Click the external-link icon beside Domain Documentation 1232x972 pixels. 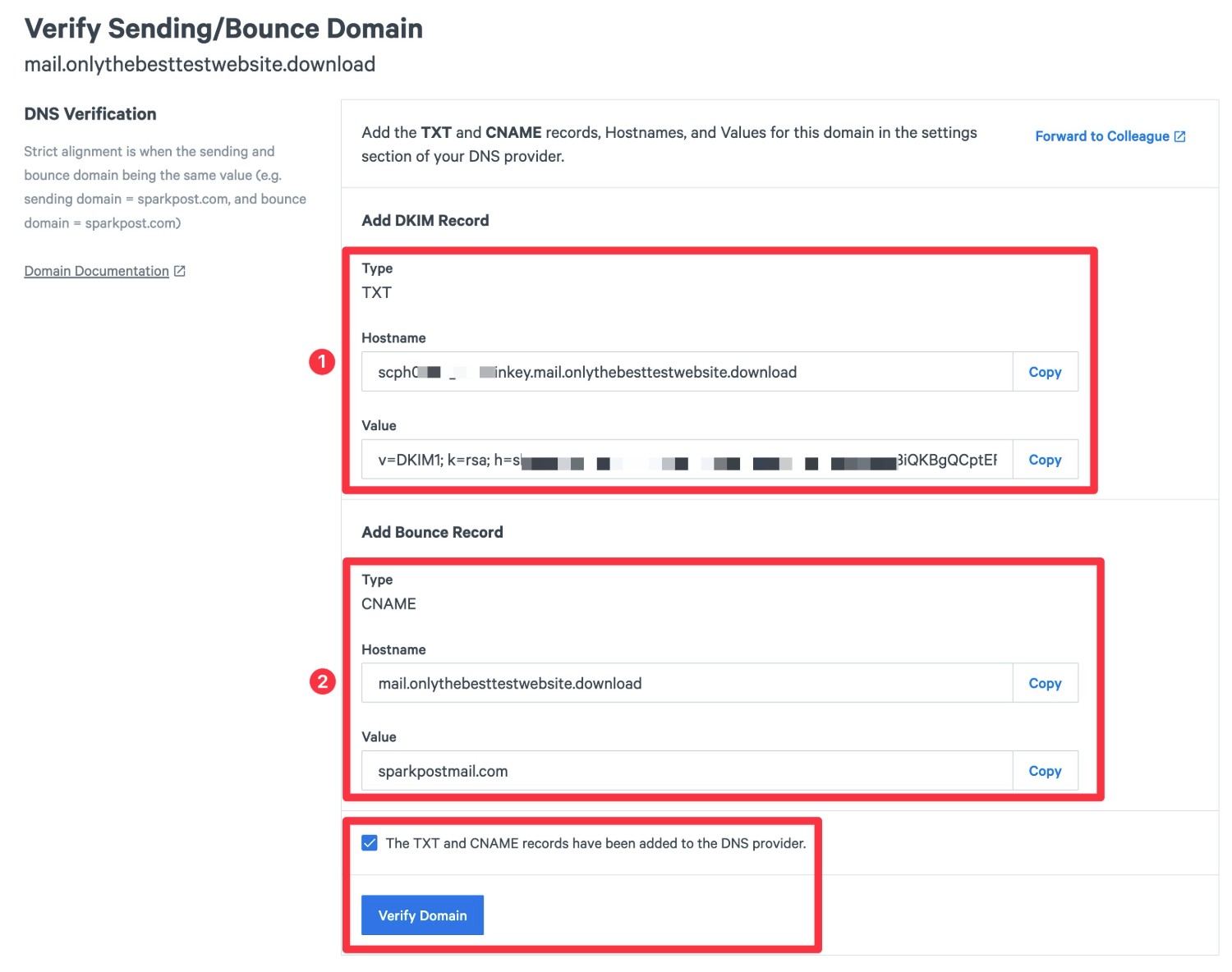pyautogui.click(x=179, y=271)
